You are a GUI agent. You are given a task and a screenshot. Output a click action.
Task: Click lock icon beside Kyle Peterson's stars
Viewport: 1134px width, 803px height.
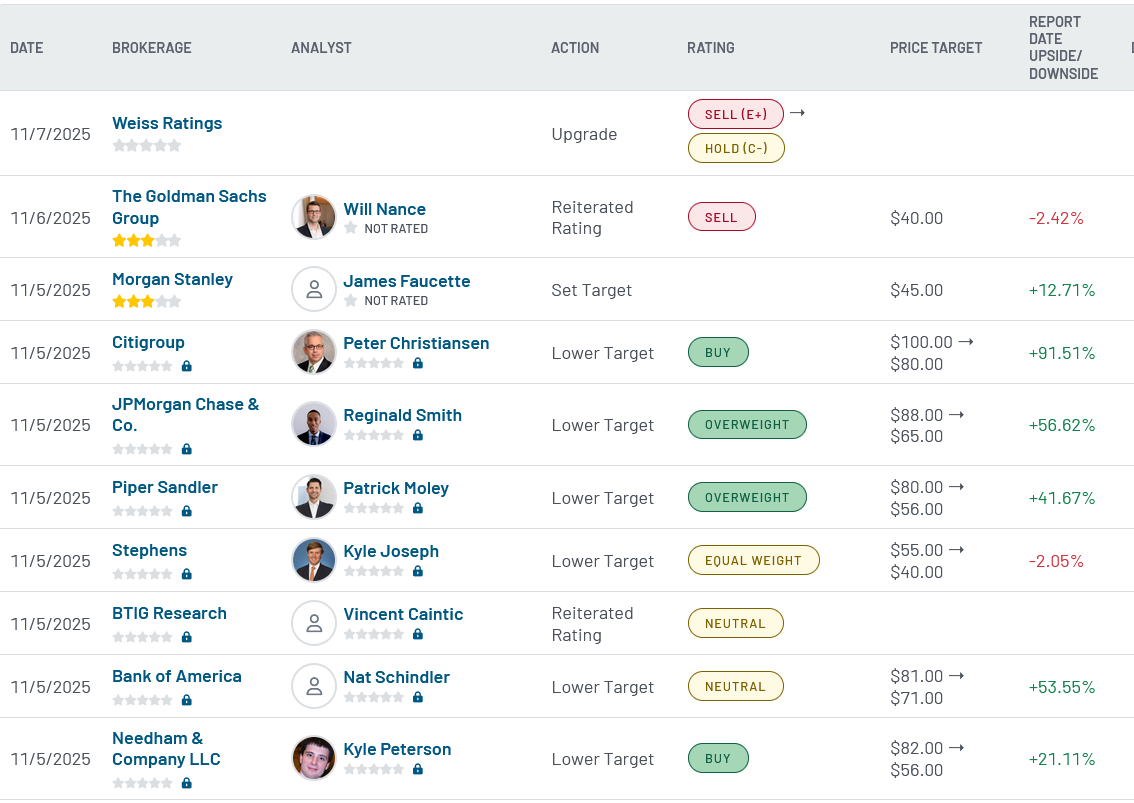click(x=418, y=770)
